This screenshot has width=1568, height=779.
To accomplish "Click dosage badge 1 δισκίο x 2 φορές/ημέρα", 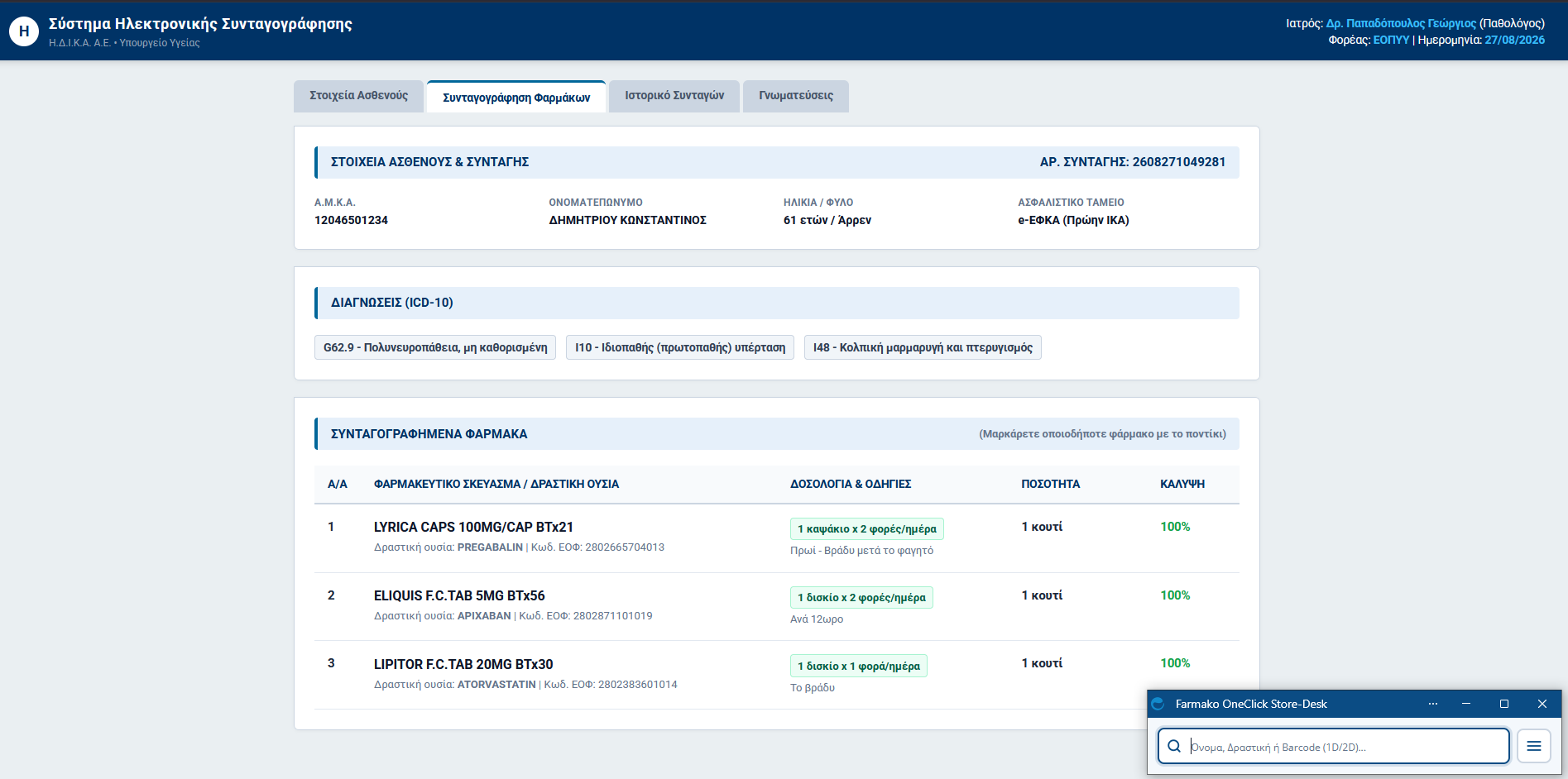I will click(x=861, y=598).
